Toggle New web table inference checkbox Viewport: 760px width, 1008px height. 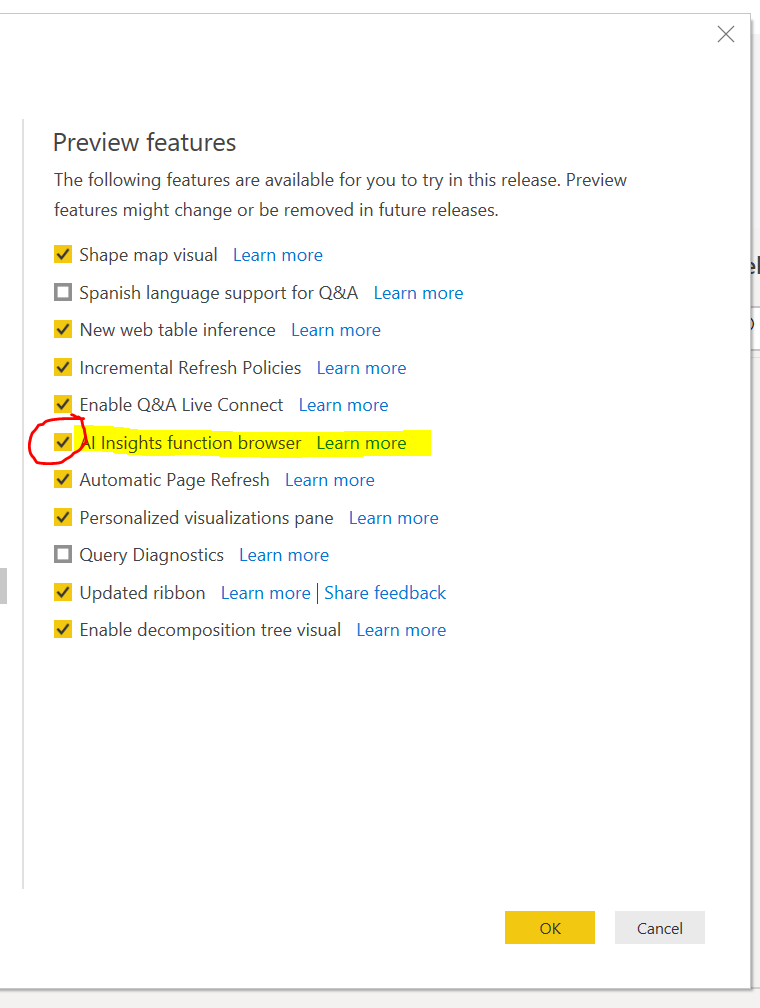point(63,330)
